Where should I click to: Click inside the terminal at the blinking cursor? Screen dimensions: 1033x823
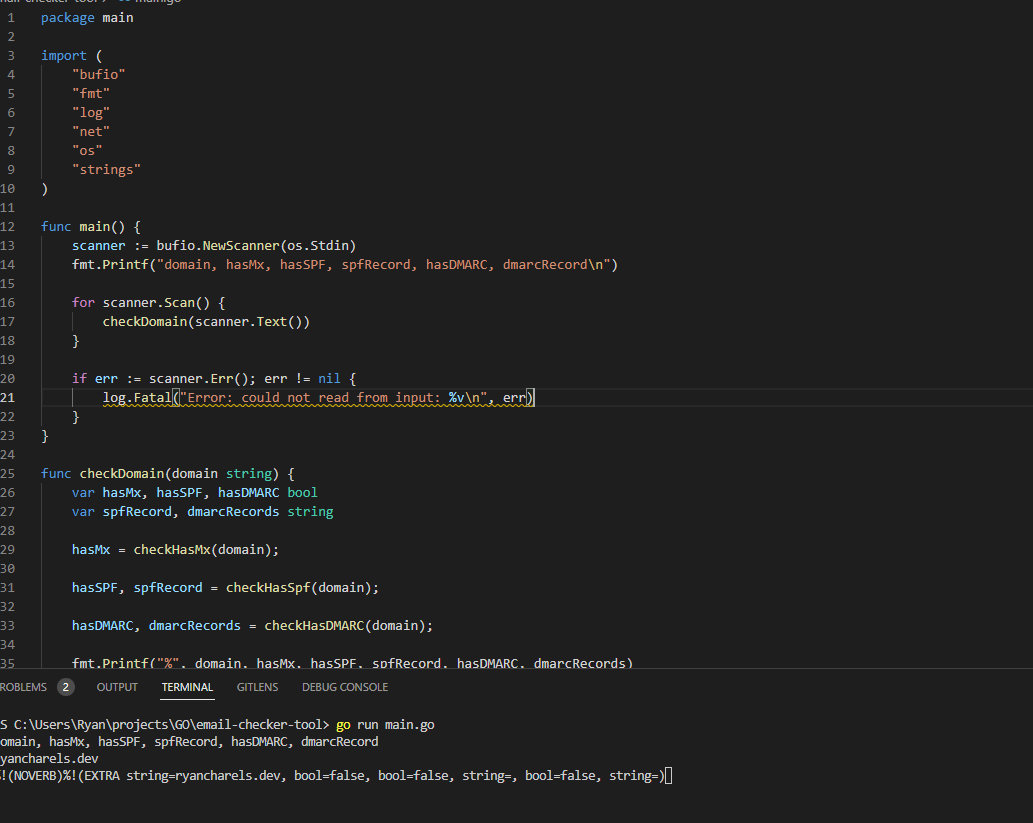(x=668, y=774)
